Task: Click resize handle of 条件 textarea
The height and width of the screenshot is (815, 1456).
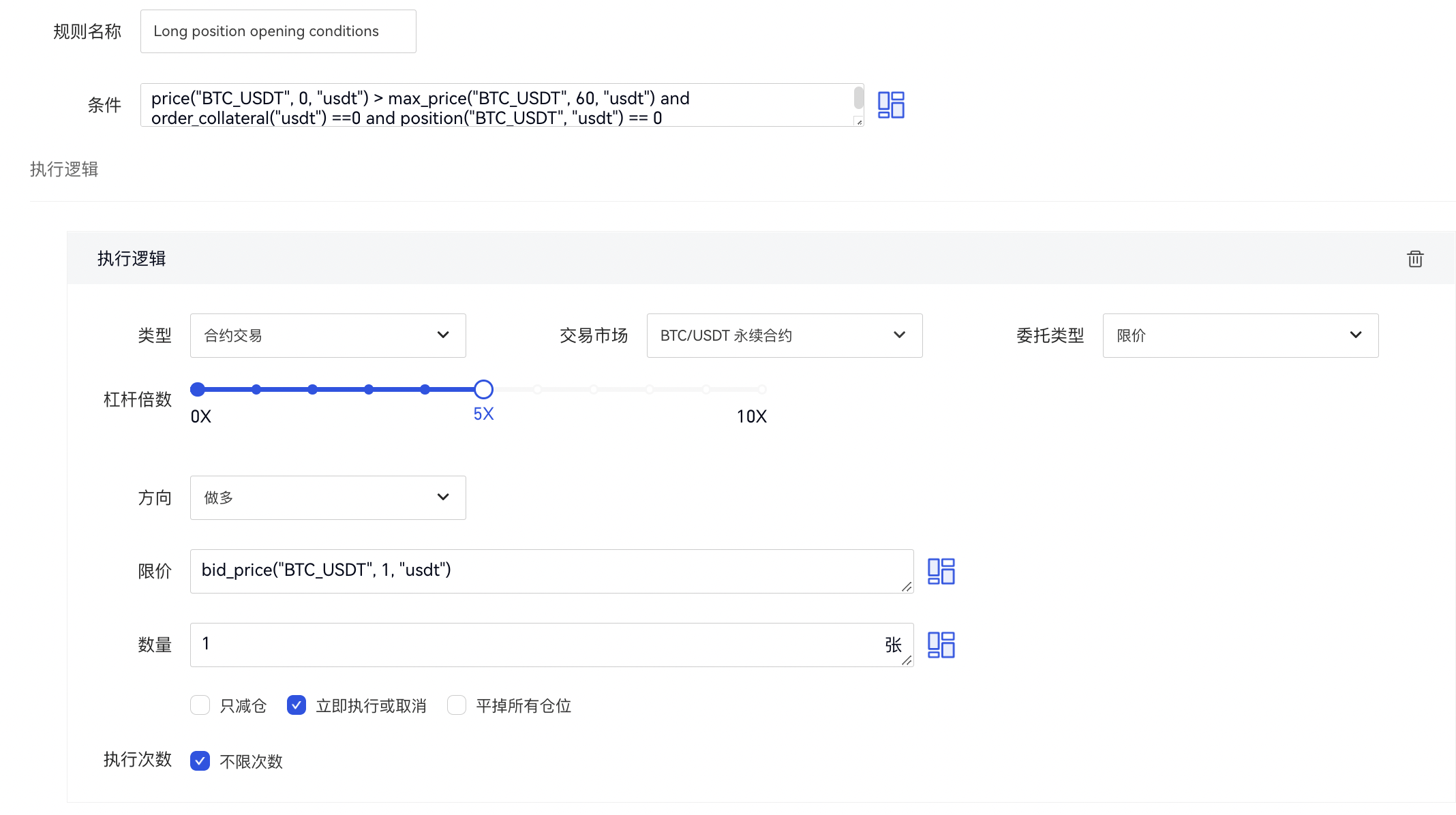Action: [859, 122]
